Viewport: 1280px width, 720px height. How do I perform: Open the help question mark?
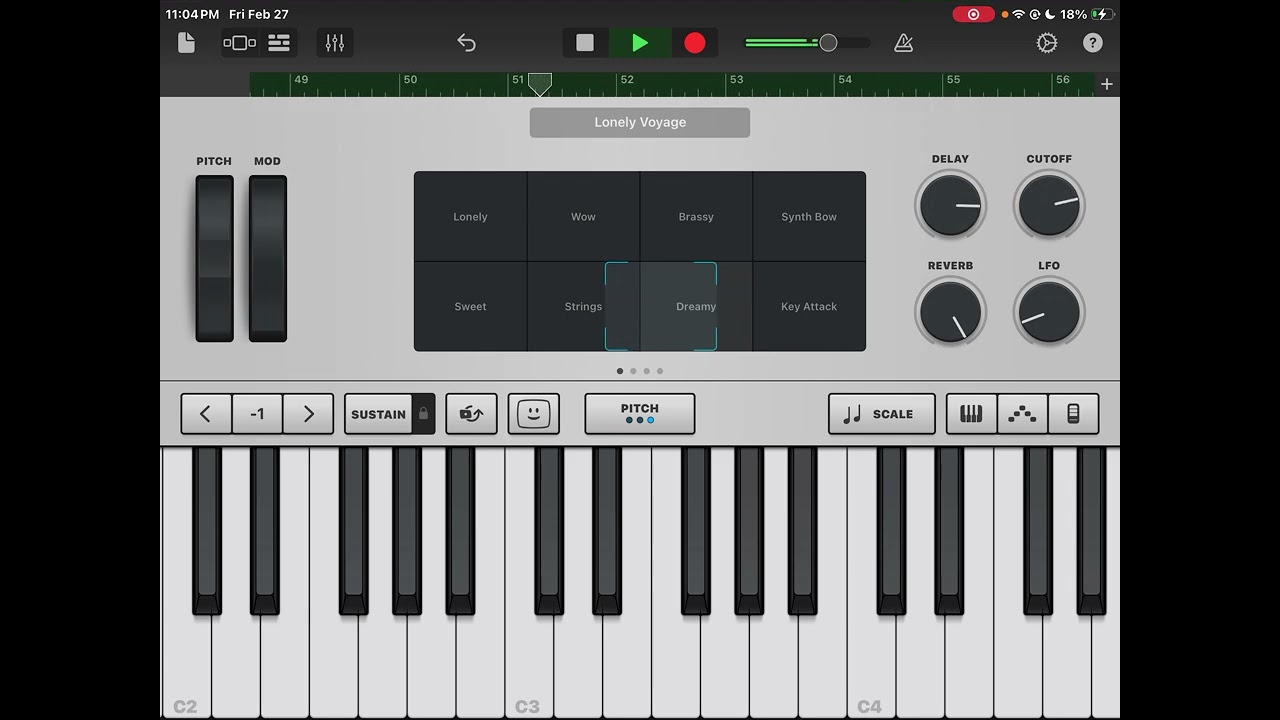(x=1093, y=43)
